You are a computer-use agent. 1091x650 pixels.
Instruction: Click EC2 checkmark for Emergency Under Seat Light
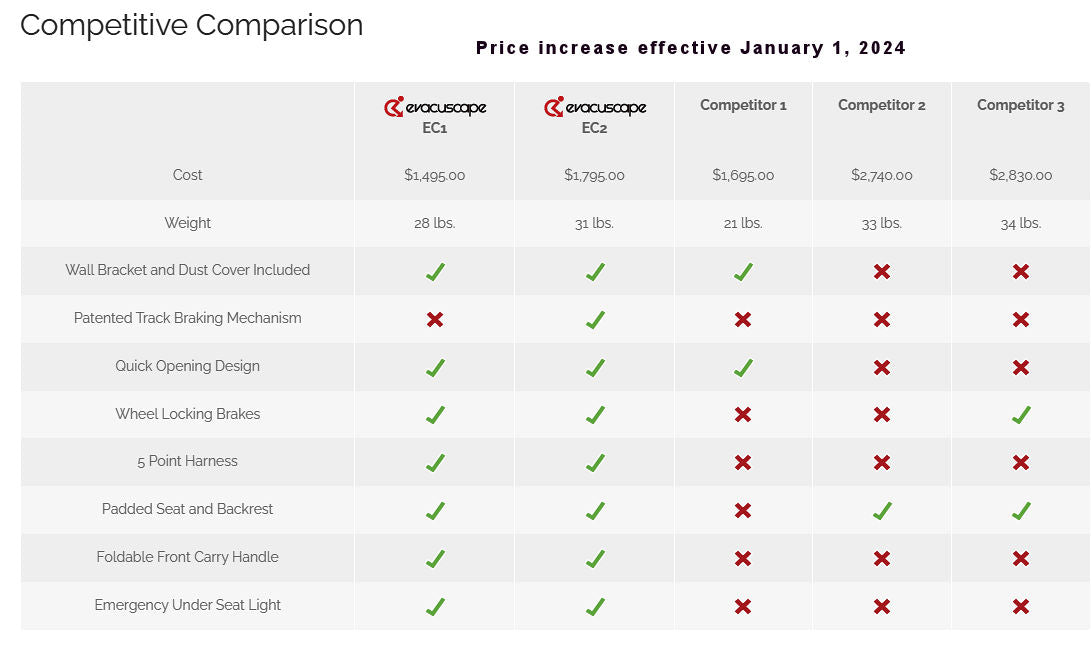[x=595, y=606]
